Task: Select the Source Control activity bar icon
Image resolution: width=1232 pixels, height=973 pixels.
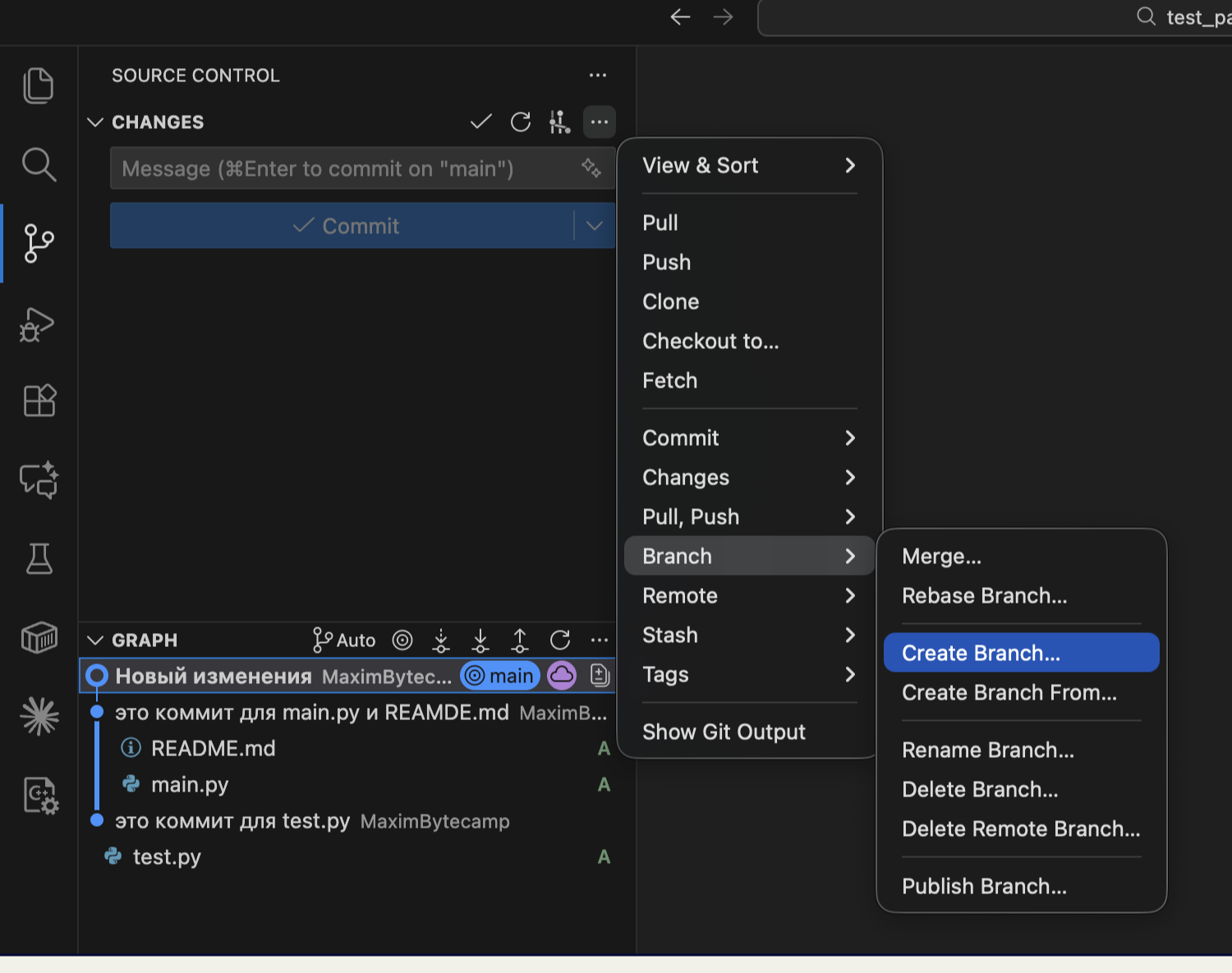Action: click(39, 243)
